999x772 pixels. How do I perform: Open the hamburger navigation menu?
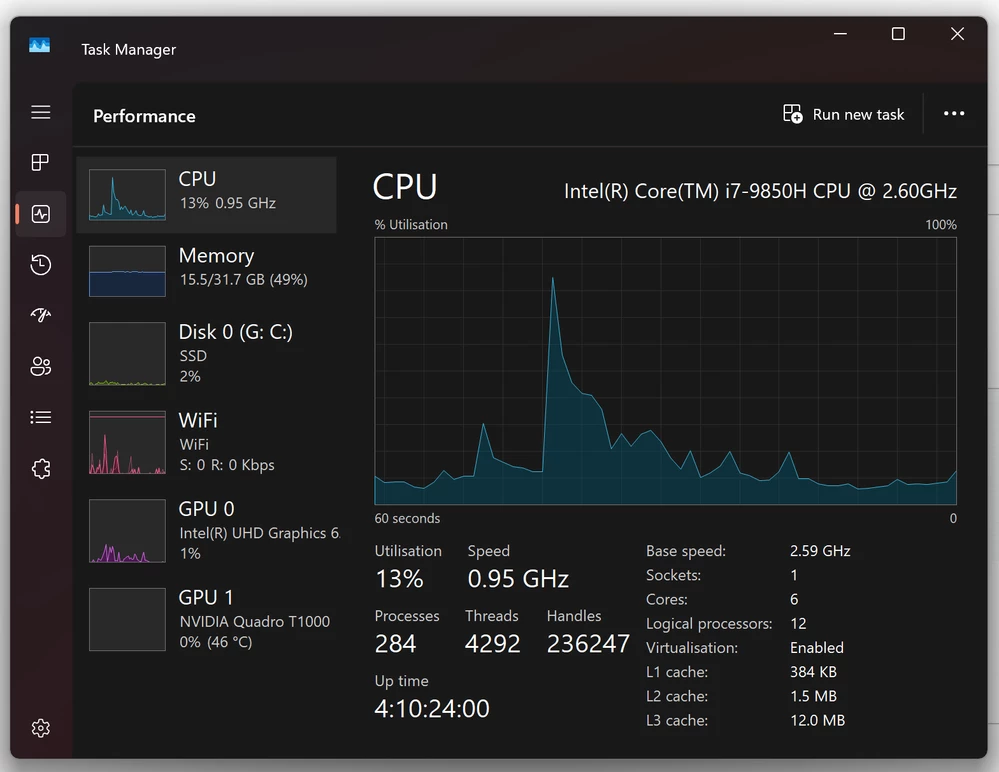point(41,112)
